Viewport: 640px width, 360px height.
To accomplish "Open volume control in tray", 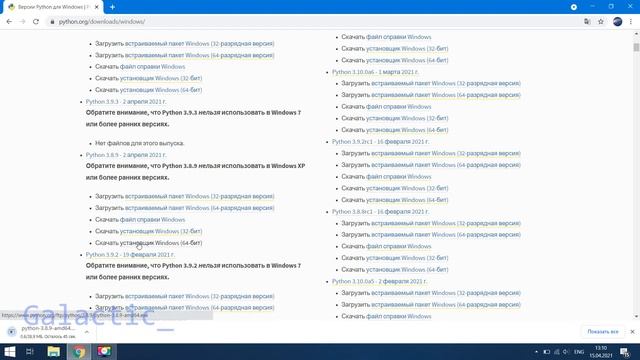I will 566,352.
